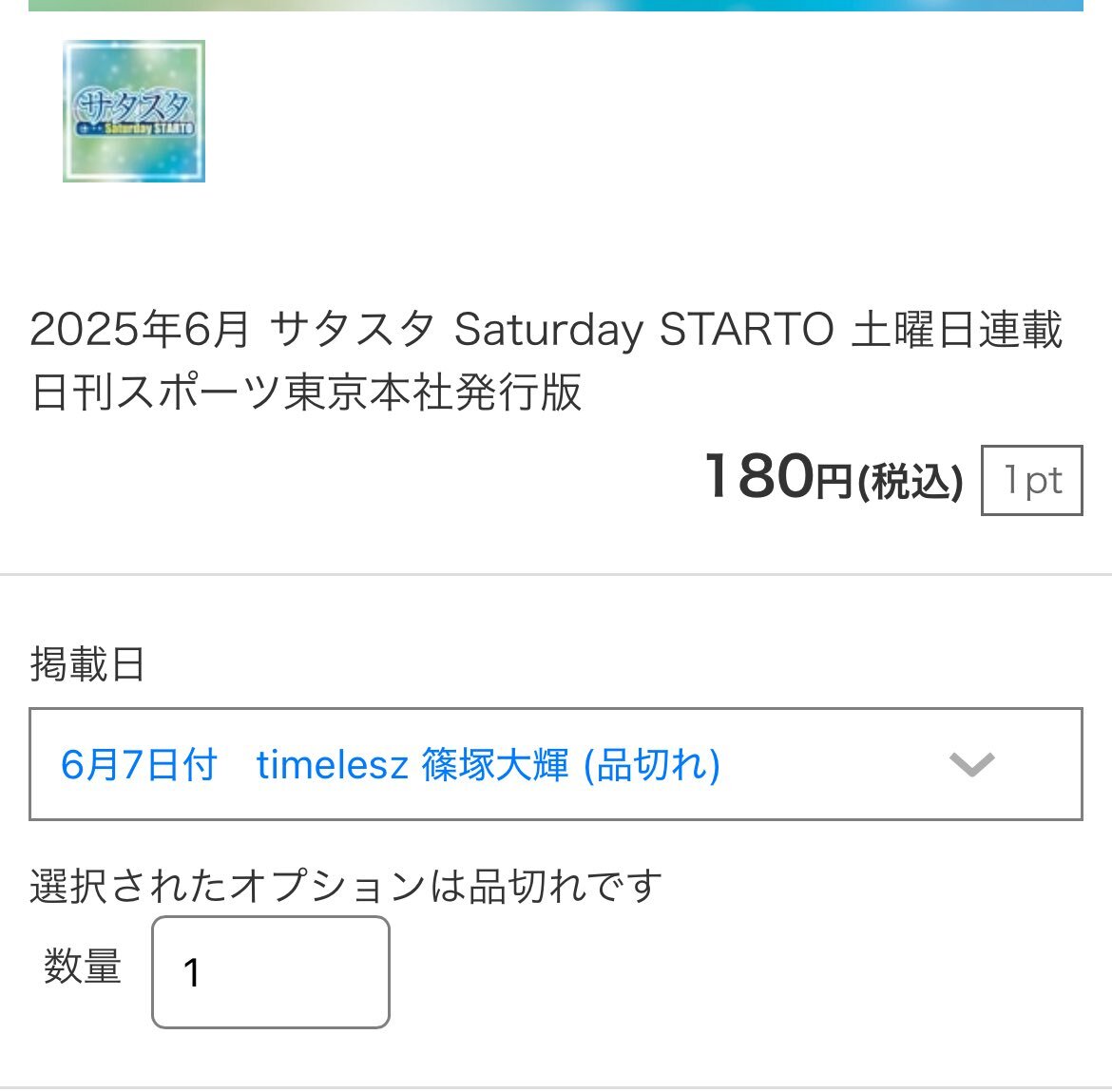The width and height of the screenshot is (1112, 1092).
Task: Click the 日刊スポーツ東京本社発行版 title line
Action: (x=306, y=393)
